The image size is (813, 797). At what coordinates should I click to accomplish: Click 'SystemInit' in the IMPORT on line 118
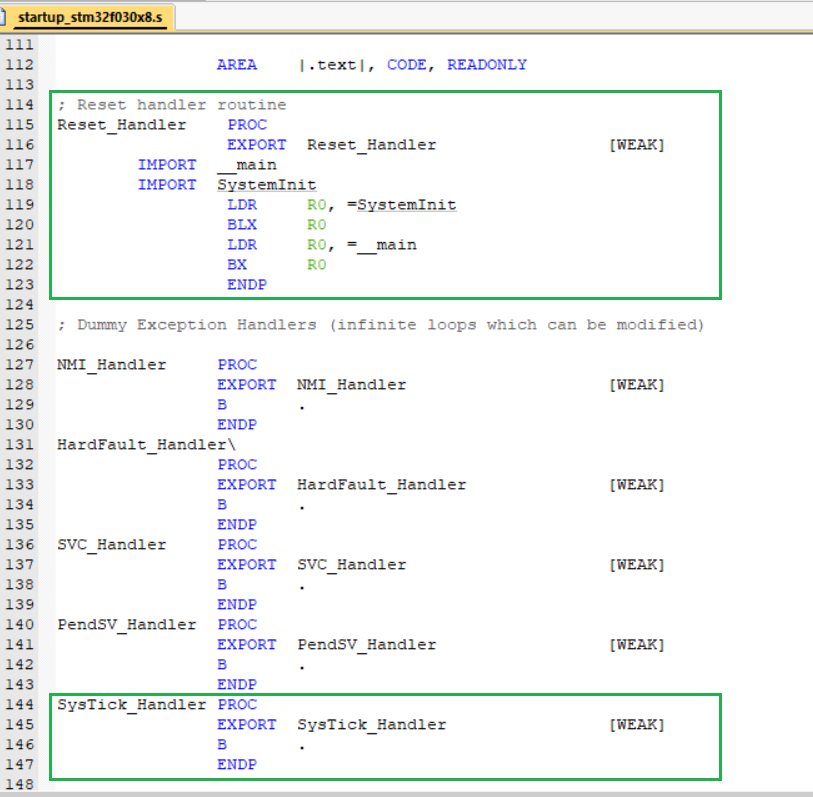click(x=267, y=185)
